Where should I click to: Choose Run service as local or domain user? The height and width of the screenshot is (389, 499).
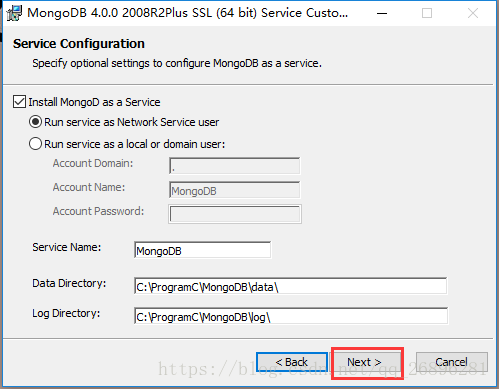coord(35,144)
